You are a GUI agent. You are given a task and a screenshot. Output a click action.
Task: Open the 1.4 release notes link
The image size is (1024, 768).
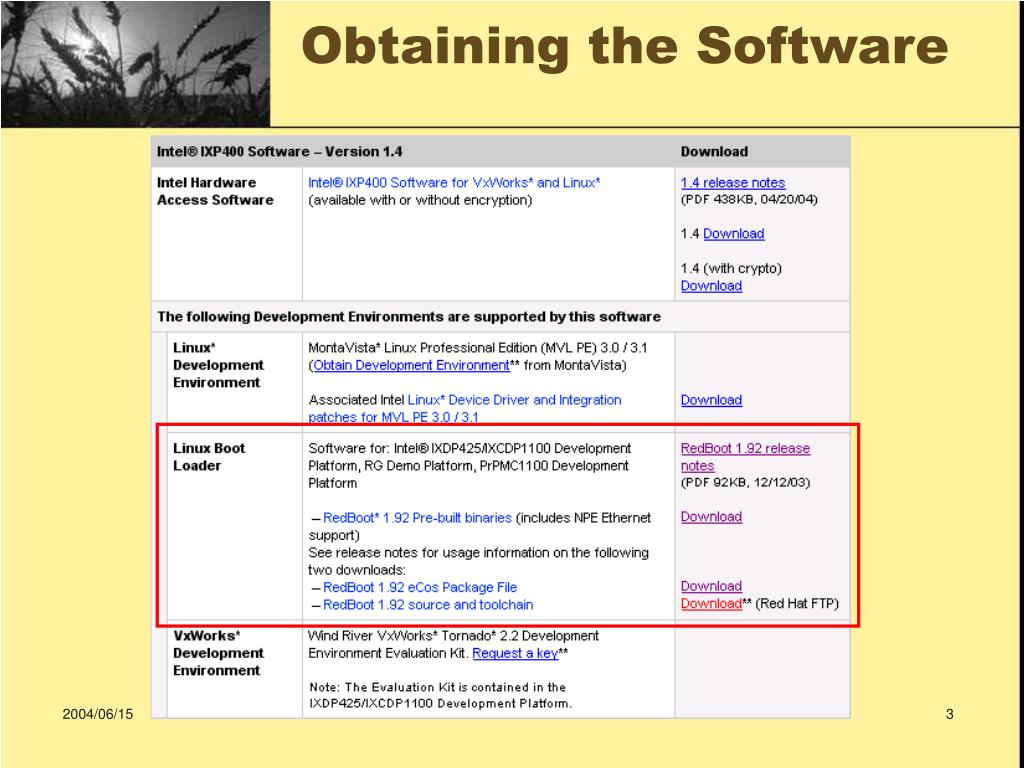(733, 183)
